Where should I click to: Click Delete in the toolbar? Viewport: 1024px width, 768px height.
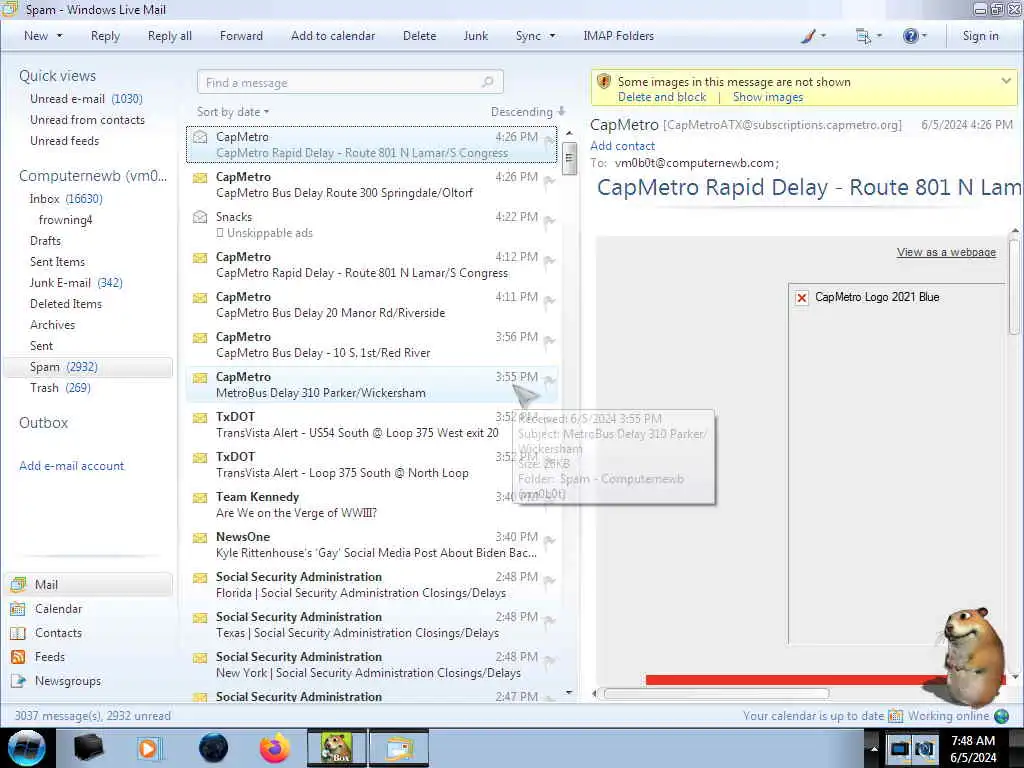(x=419, y=36)
